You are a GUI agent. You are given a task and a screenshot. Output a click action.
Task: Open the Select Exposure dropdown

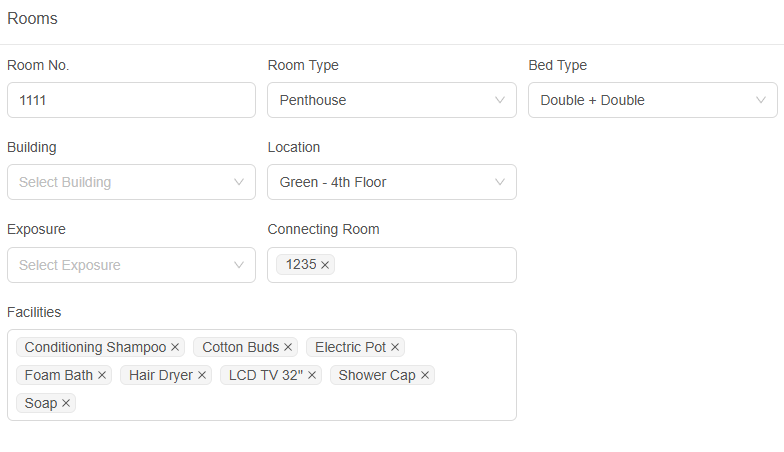pyautogui.click(x=120, y=265)
